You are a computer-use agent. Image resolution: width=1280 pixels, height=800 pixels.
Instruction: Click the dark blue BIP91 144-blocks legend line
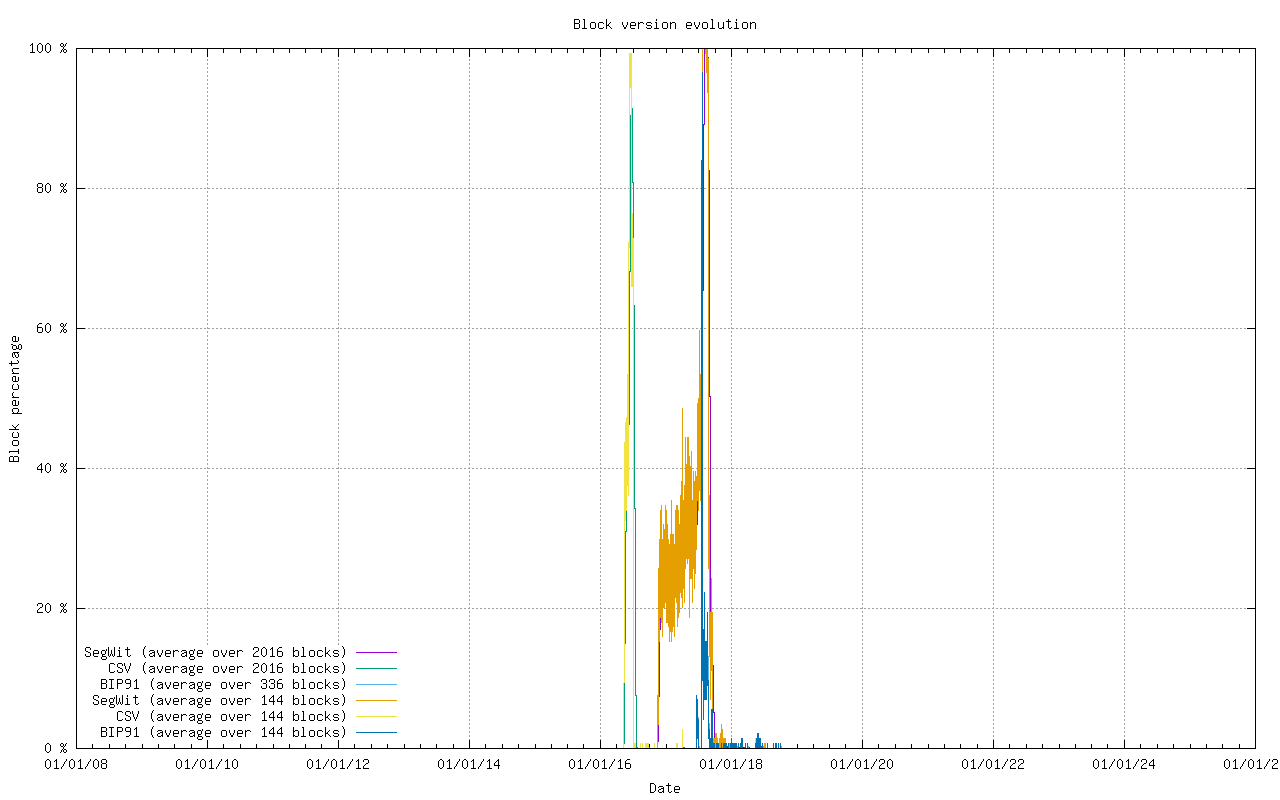tap(376, 732)
